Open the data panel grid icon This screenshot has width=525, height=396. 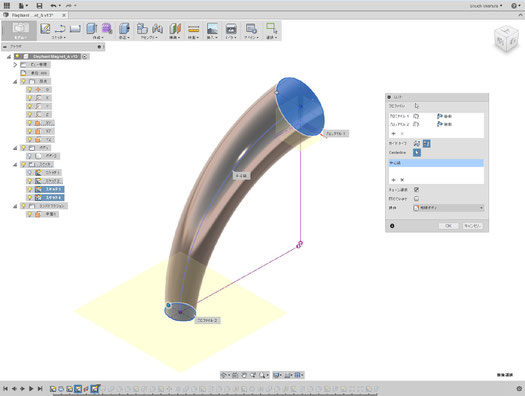7,6
